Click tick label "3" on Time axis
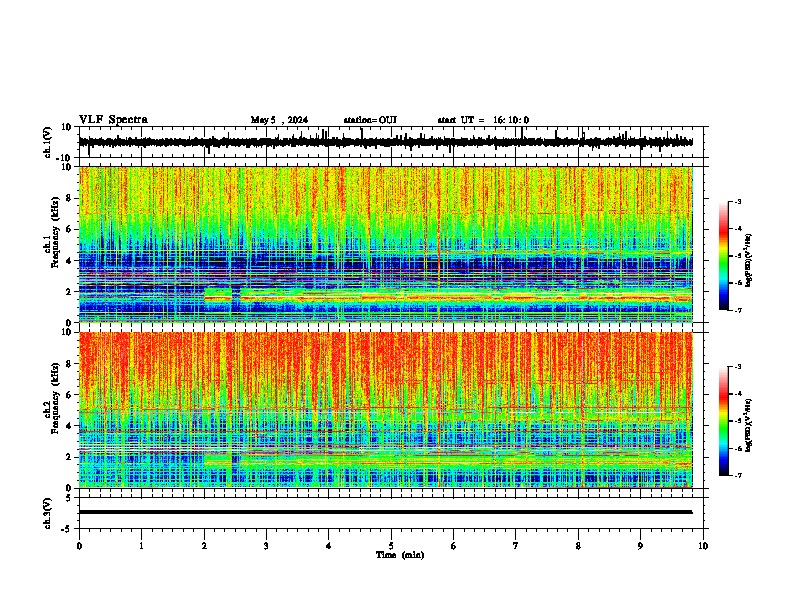The height and width of the screenshot is (612, 792). (x=266, y=546)
